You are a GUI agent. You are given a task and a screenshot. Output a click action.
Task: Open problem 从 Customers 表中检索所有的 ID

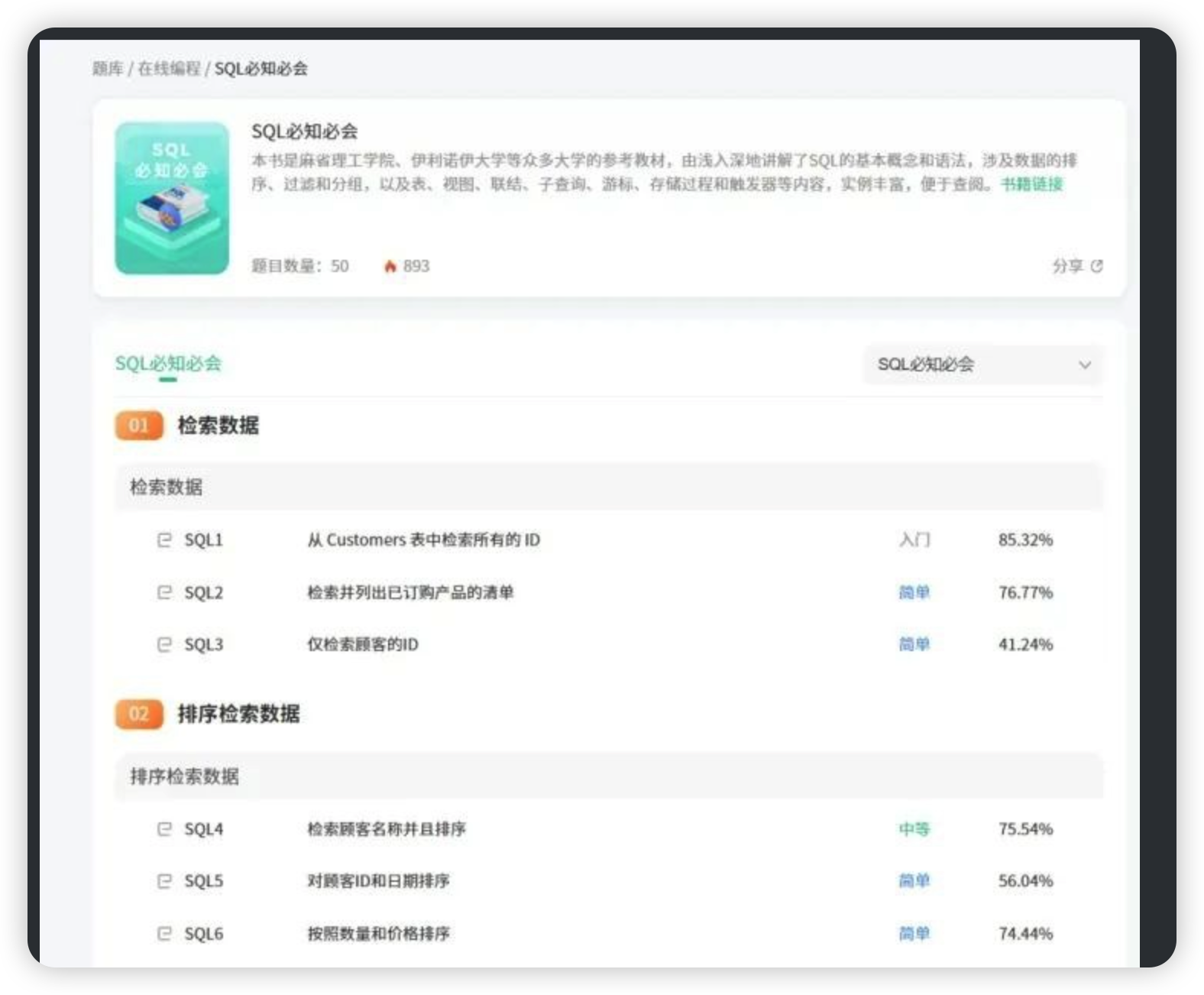423,540
